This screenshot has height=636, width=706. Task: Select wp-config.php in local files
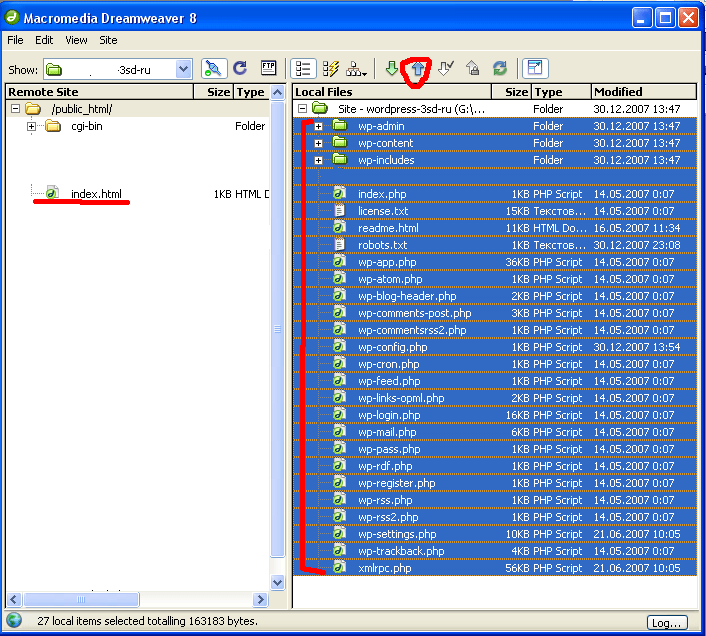click(x=392, y=347)
